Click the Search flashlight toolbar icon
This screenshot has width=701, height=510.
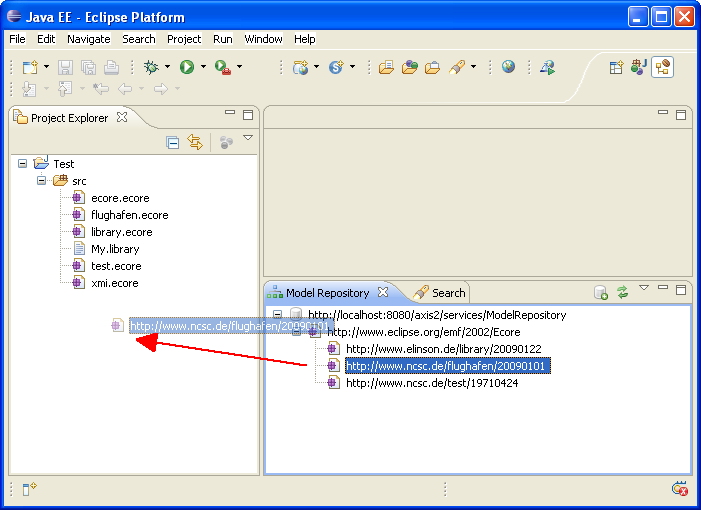click(457, 67)
